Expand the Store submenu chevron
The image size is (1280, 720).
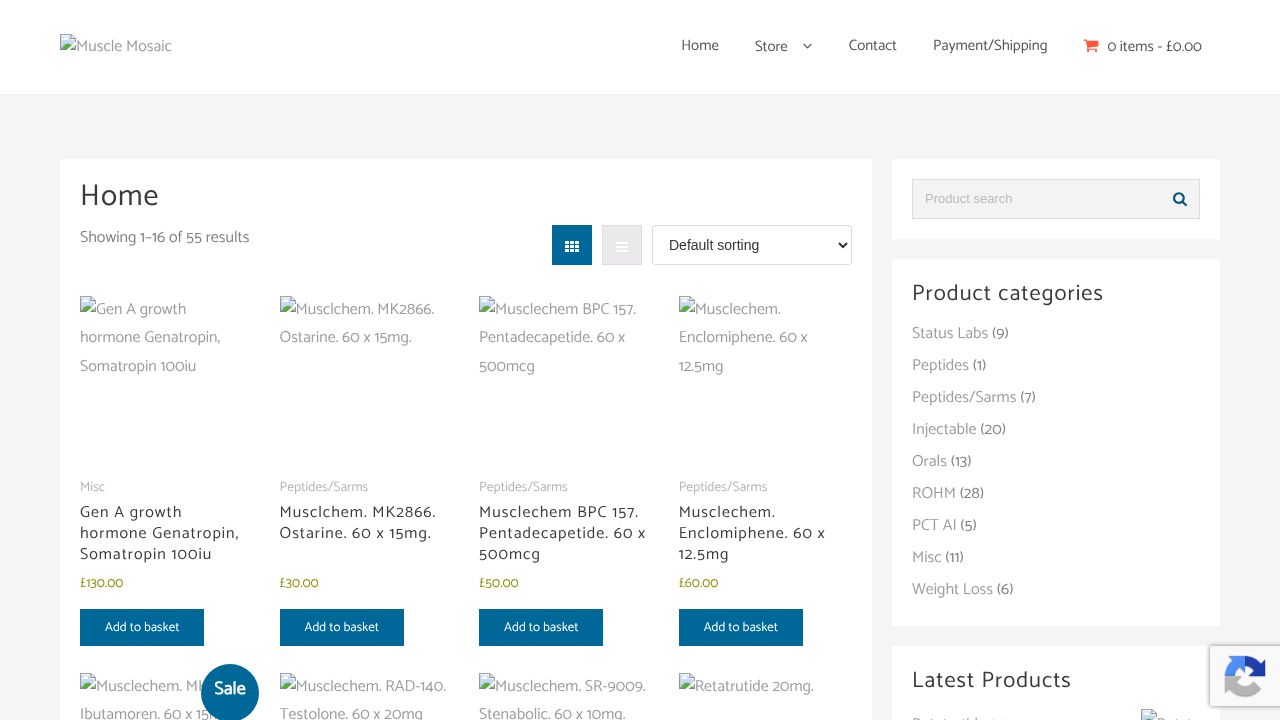[x=807, y=46]
